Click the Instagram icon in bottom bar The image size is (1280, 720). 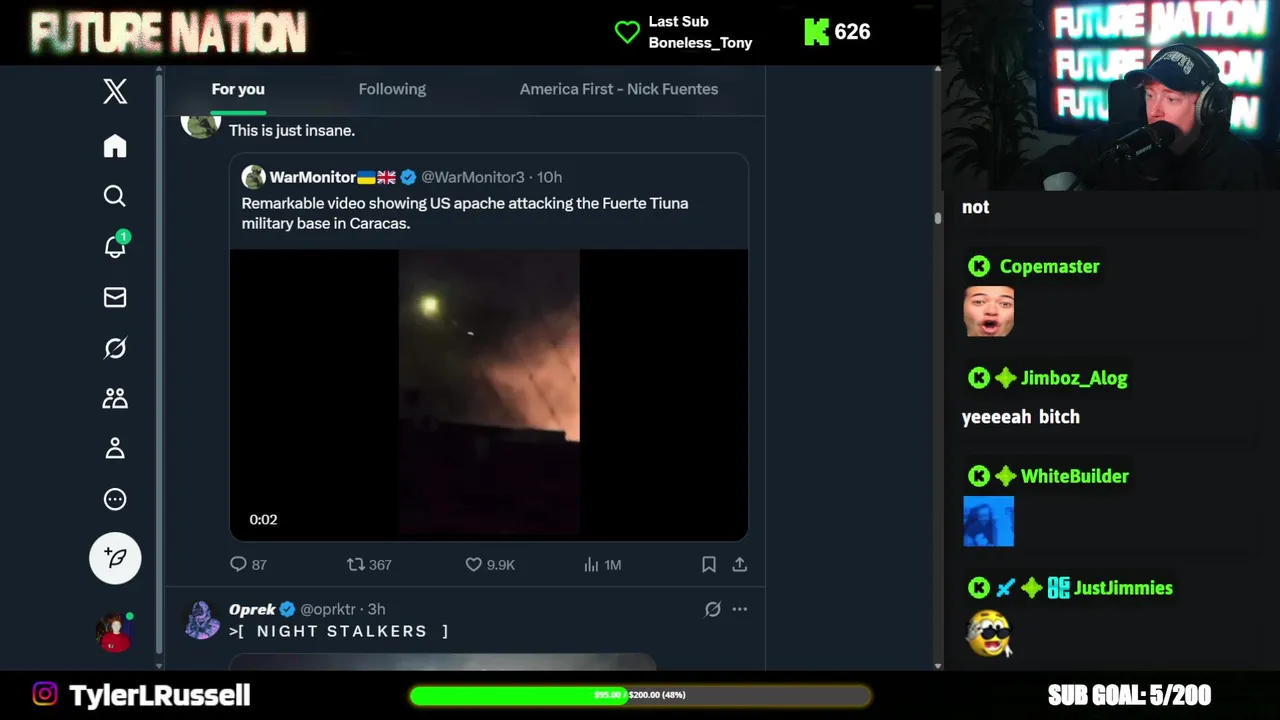tap(45, 694)
